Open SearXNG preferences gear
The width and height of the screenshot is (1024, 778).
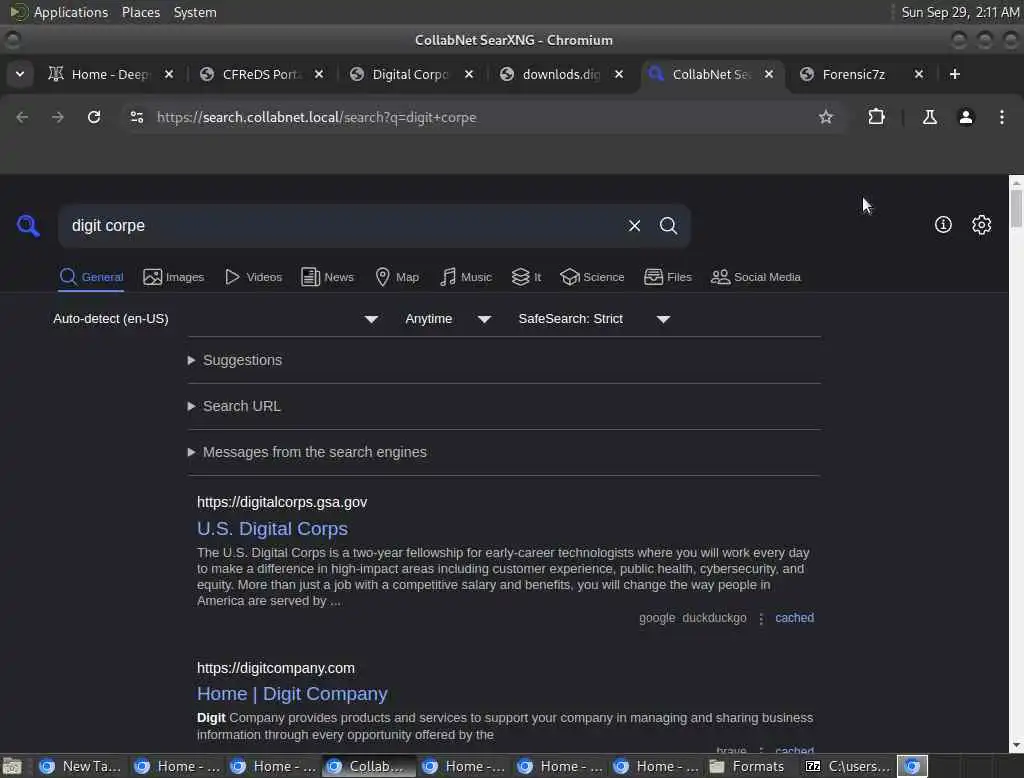981,225
